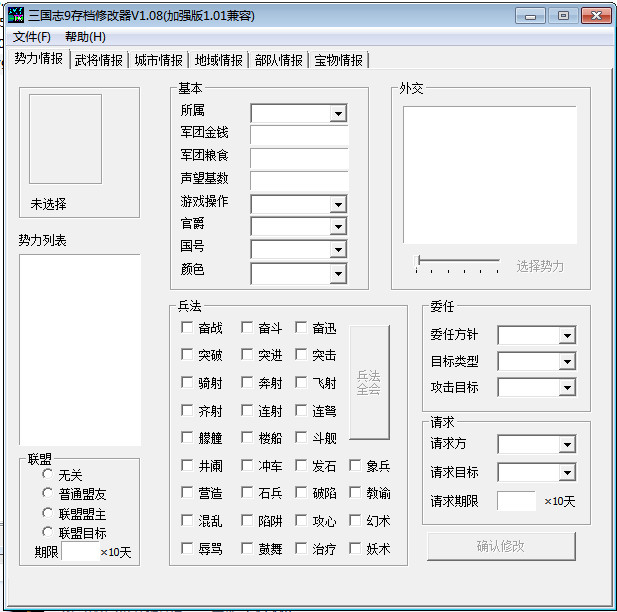Check the 象兵 checkbox
Image resolution: width=617 pixels, height=612 pixels.
click(355, 465)
